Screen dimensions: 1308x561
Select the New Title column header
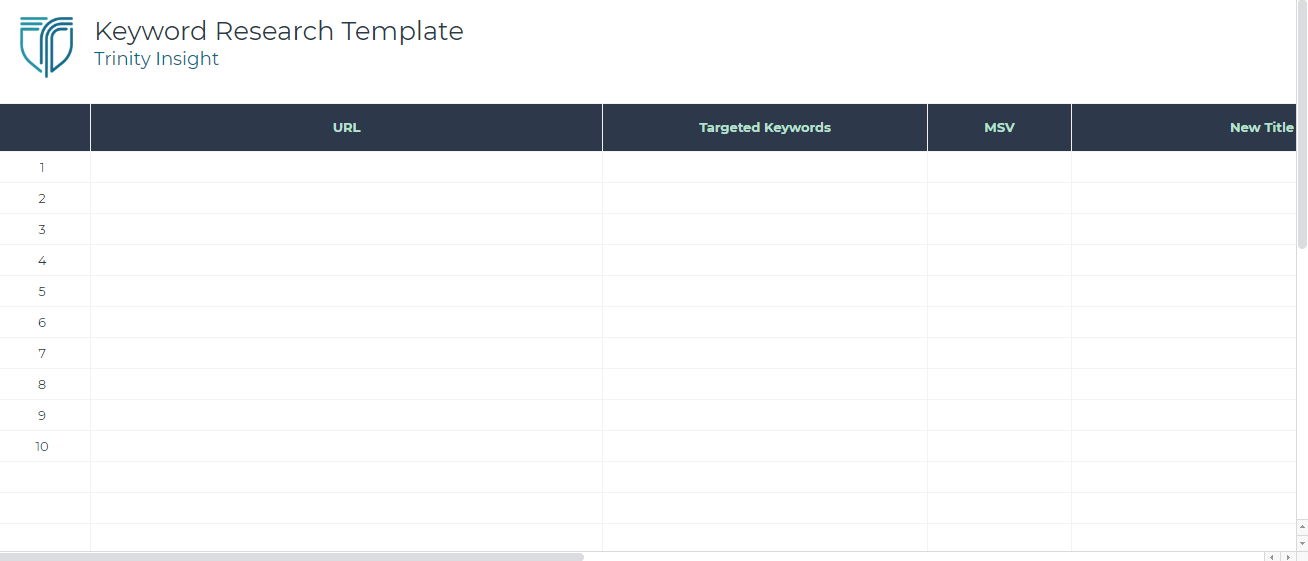point(1183,128)
